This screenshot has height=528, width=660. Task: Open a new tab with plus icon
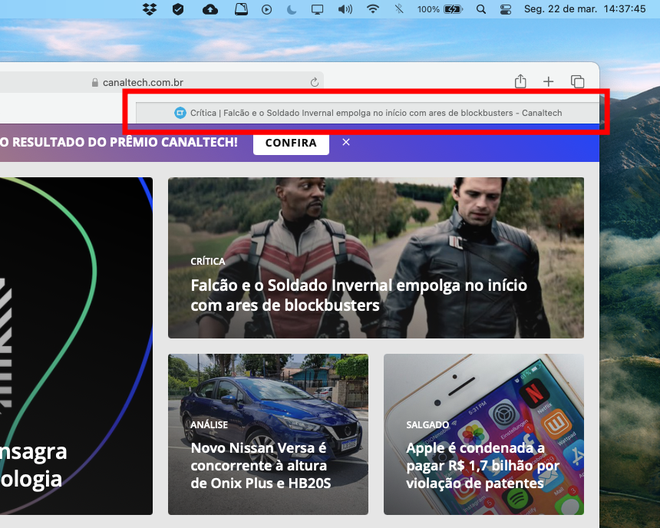[x=548, y=81]
